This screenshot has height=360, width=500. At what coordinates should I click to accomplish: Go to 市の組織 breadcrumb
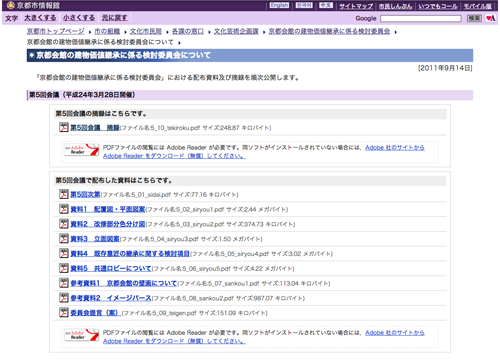tap(107, 31)
